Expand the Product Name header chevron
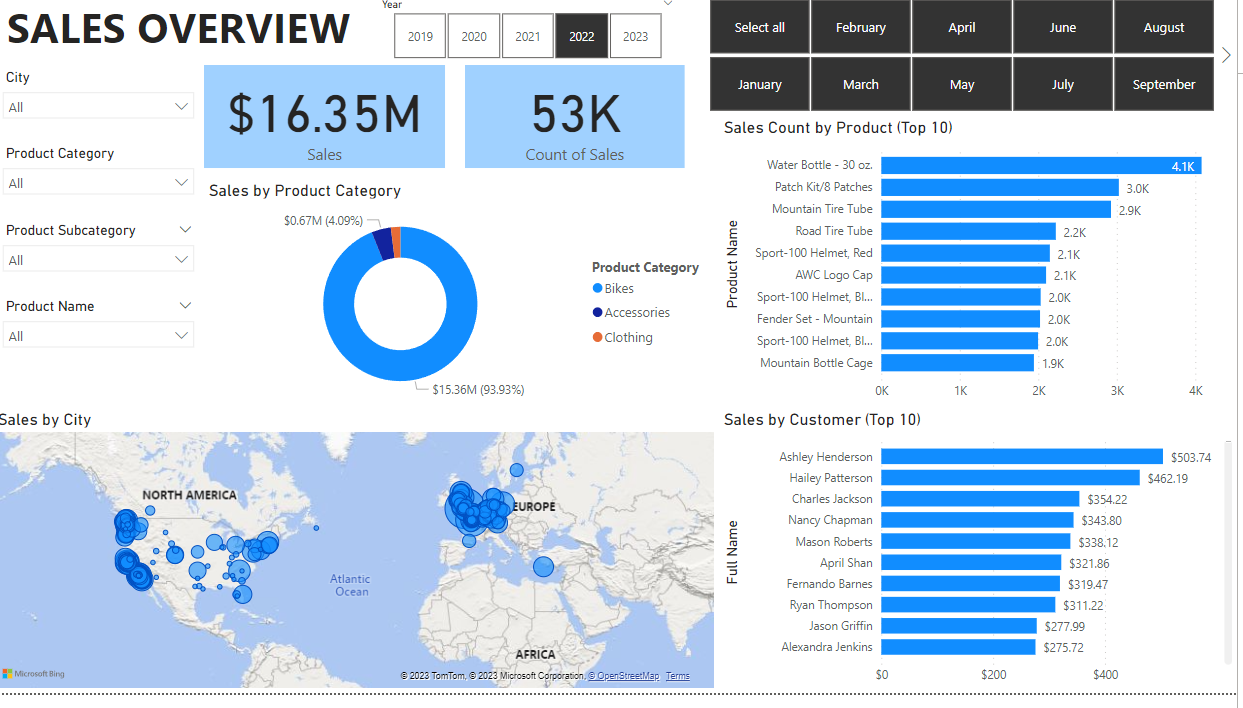1243x708 pixels. pos(185,306)
